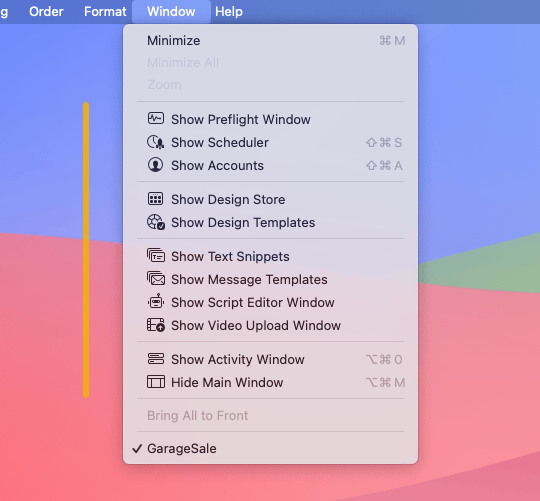Click the Message Templates envelope icon

156,279
